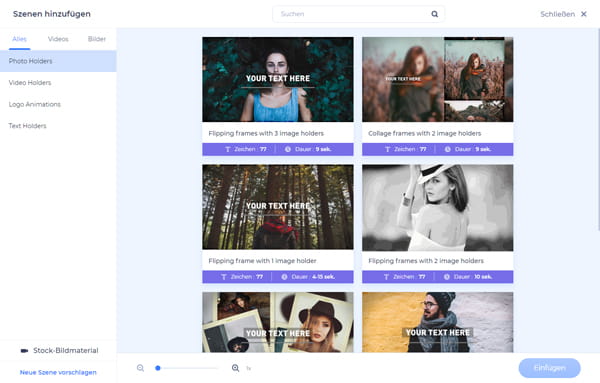The image size is (600, 383).
Task: Select the Photo Holders category
Action: [58, 61]
